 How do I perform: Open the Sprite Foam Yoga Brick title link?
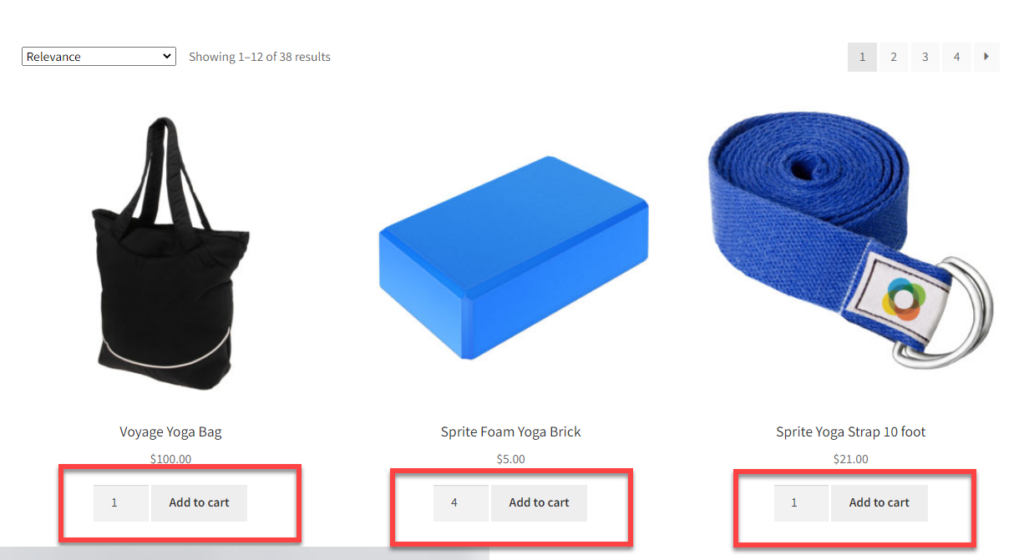pyautogui.click(x=511, y=431)
